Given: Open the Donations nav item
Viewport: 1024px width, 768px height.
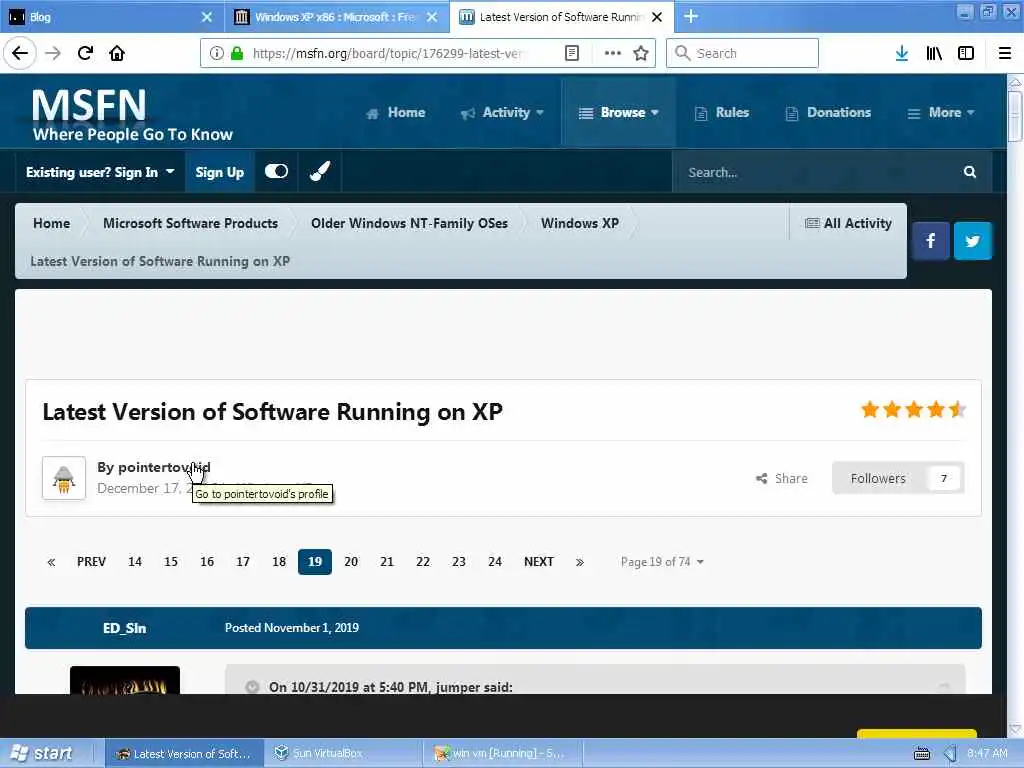Looking at the screenshot, I should [828, 112].
